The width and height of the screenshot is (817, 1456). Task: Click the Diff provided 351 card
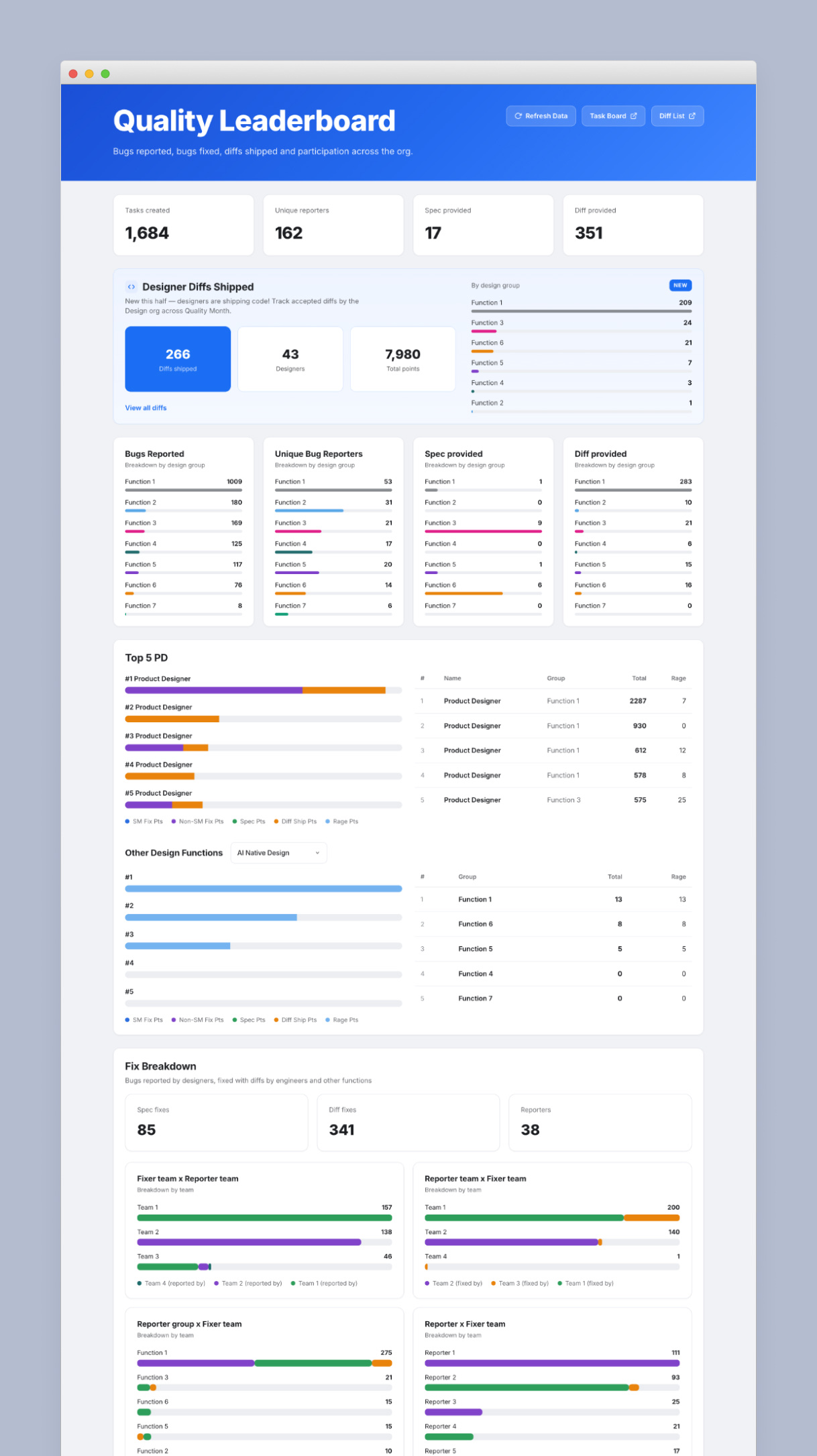pyautogui.click(x=633, y=225)
